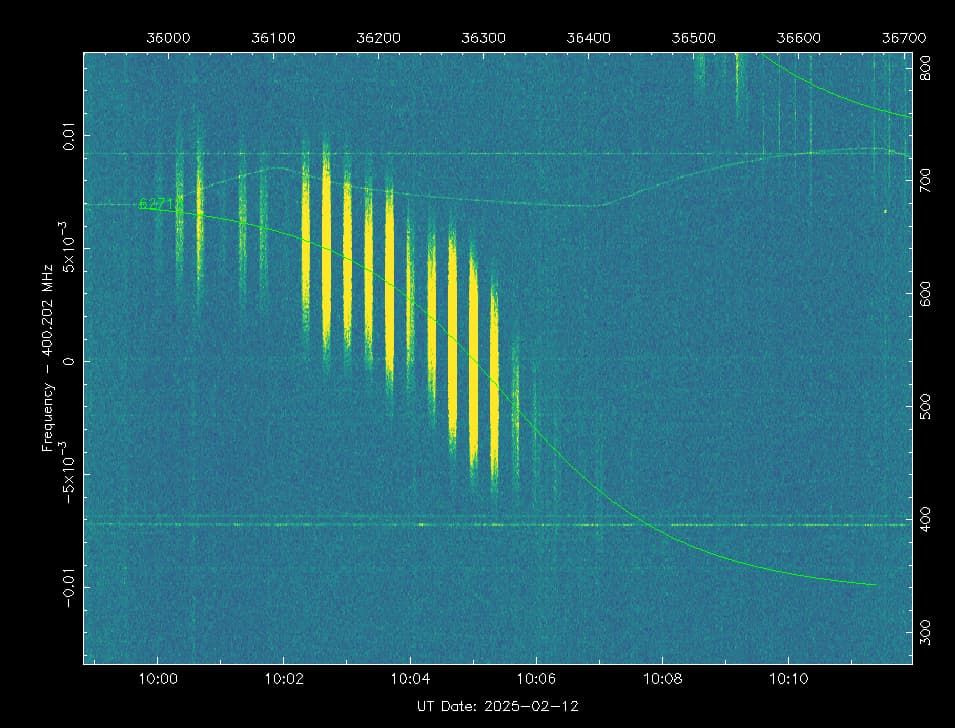Click the 500 right axis label
This screenshot has width=955, height=728.
[x=927, y=406]
